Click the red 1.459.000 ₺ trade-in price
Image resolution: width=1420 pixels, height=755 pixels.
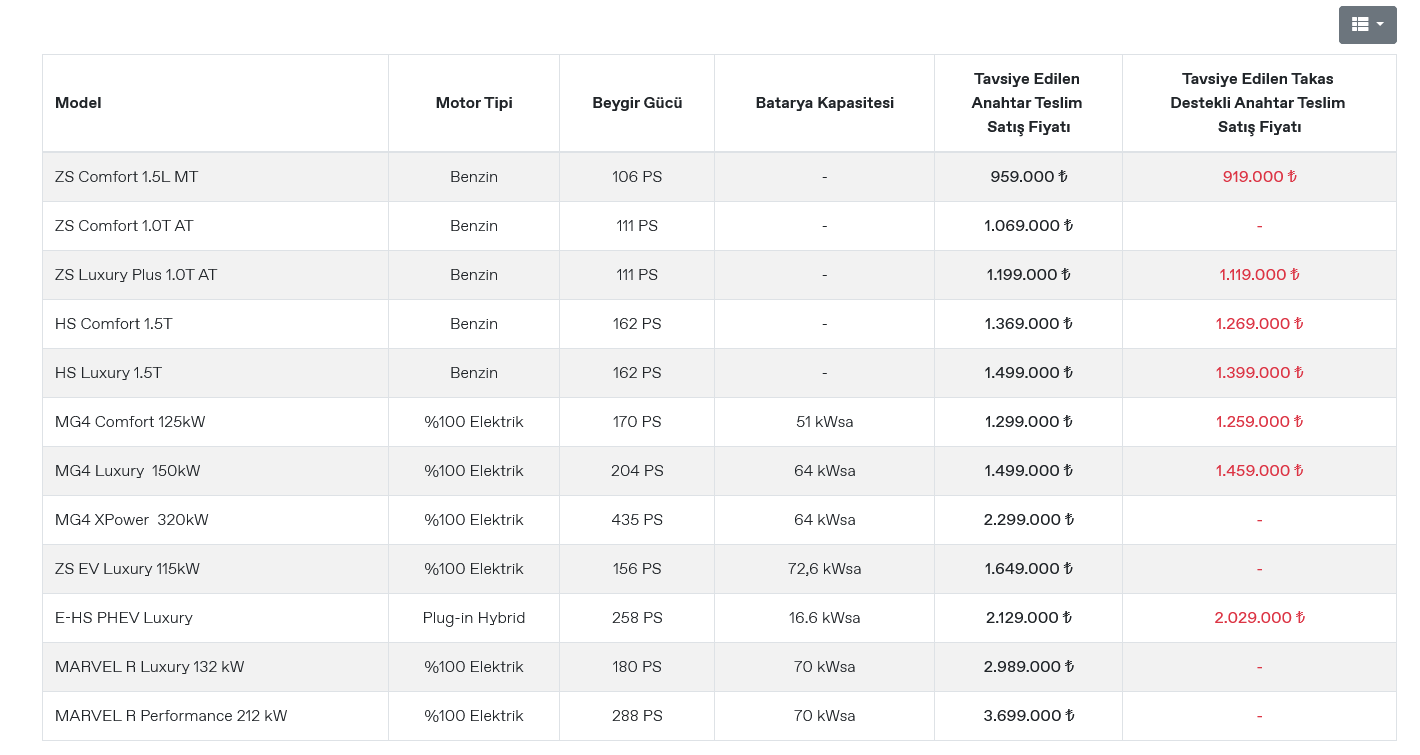[x=1259, y=471]
